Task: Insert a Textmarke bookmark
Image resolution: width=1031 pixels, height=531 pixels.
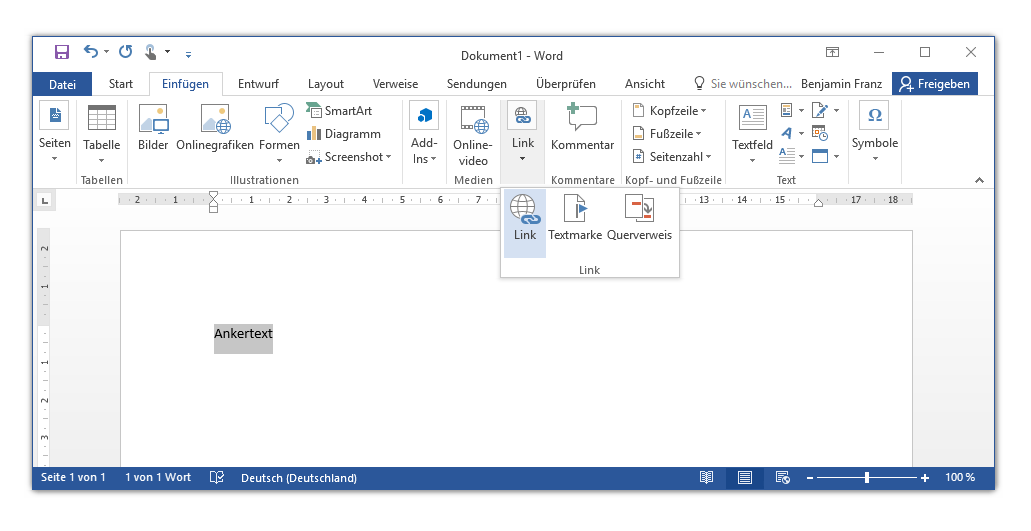Action: click(575, 218)
